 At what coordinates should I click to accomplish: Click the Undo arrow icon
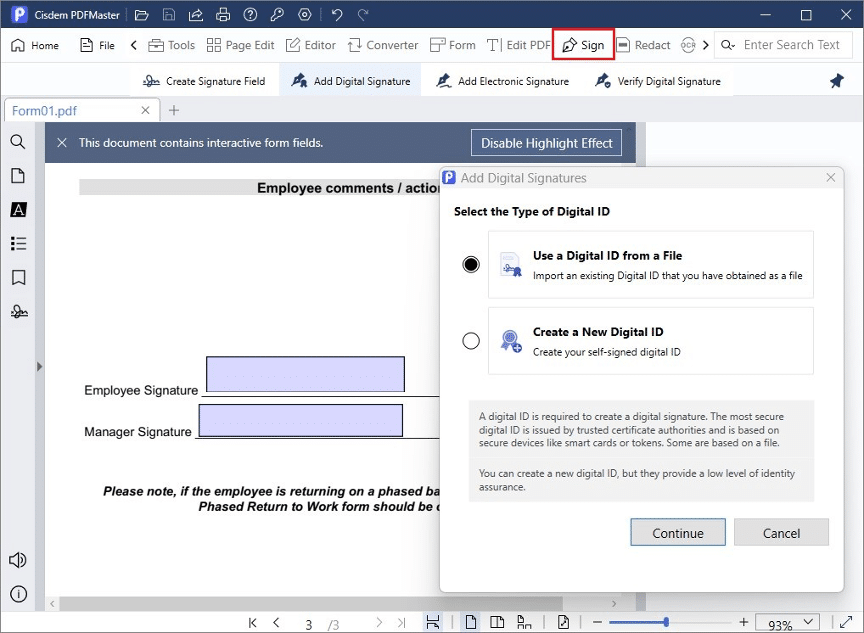pos(337,14)
